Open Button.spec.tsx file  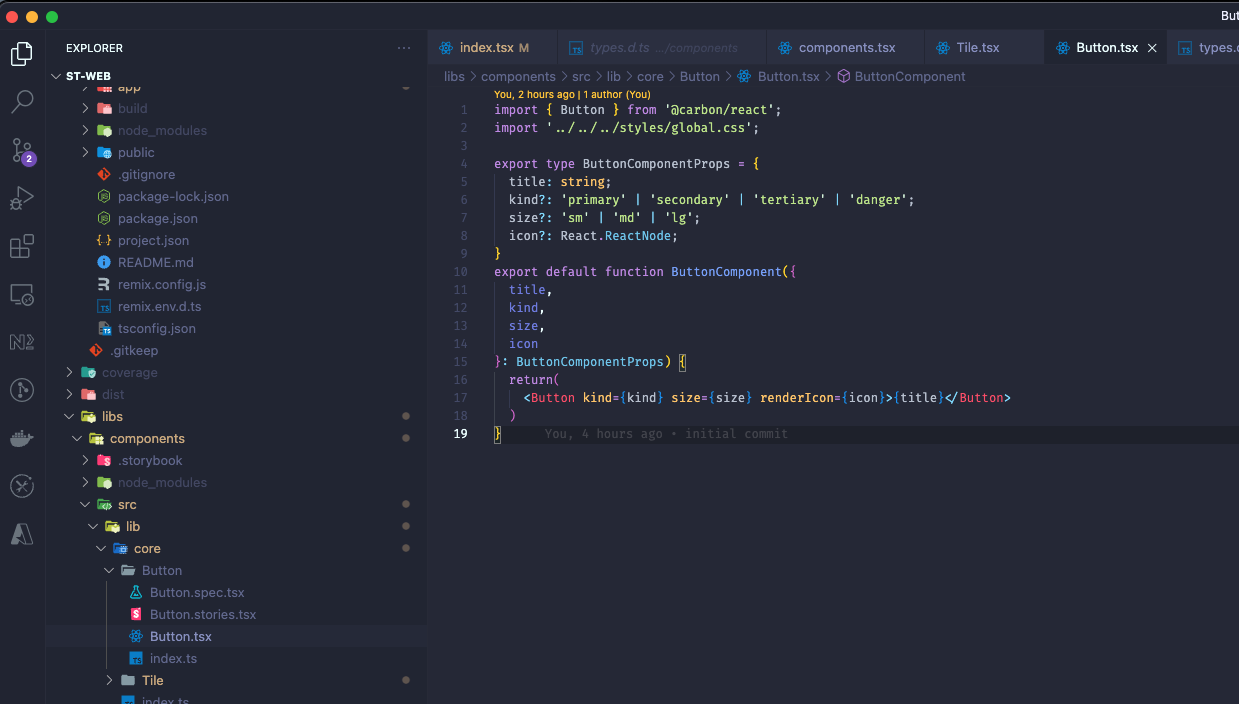pos(197,593)
